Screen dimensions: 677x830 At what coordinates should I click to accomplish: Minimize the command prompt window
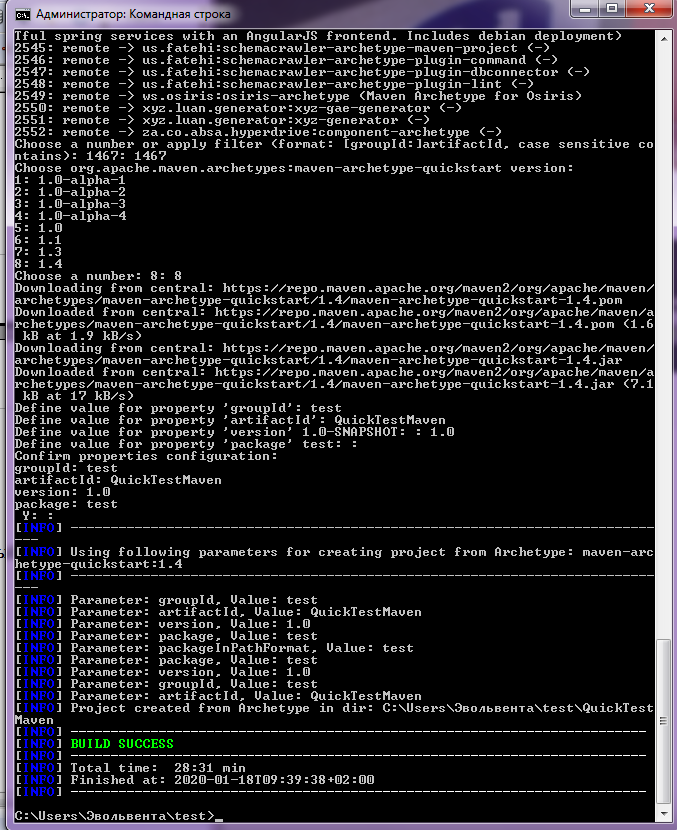coord(585,9)
